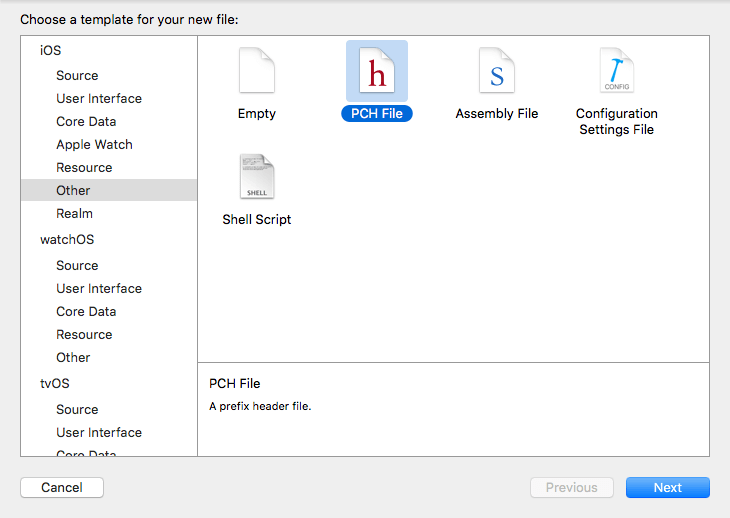Select Source under tvOS
730x518 pixels.
click(x=77, y=409)
